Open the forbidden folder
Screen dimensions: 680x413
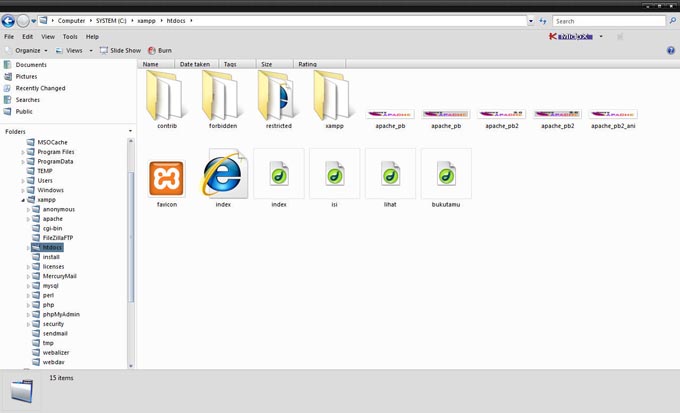(x=222, y=100)
